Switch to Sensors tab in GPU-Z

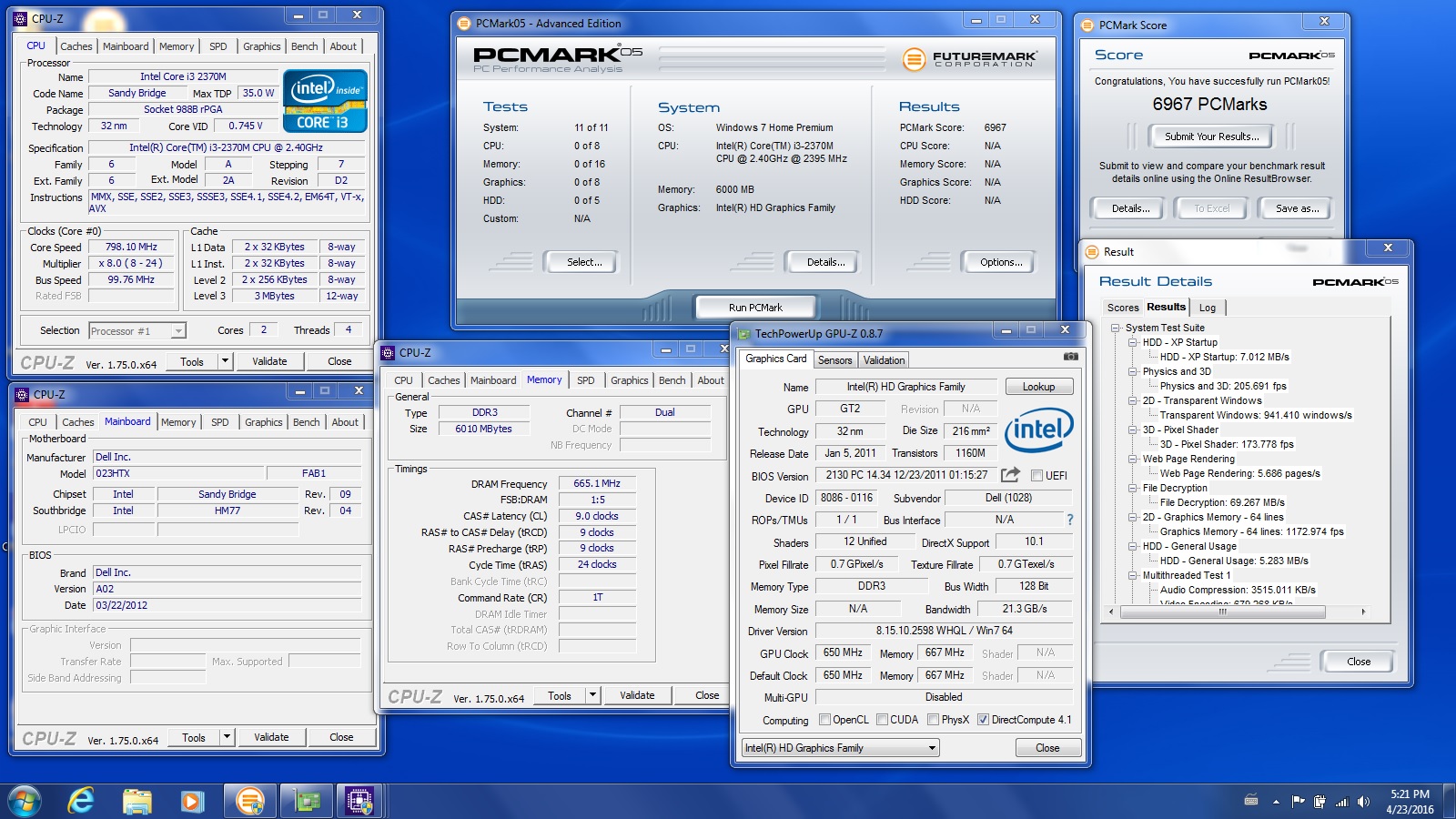(x=834, y=360)
